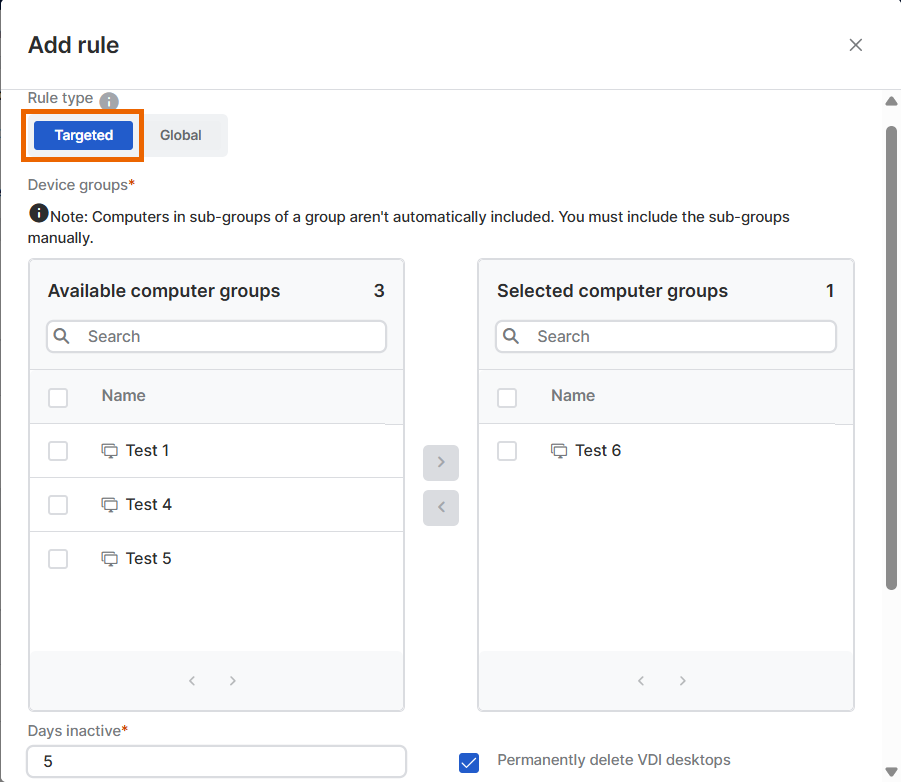Check the checkbox next to Test 1
Screen dimensions: 901x782
pos(57,450)
